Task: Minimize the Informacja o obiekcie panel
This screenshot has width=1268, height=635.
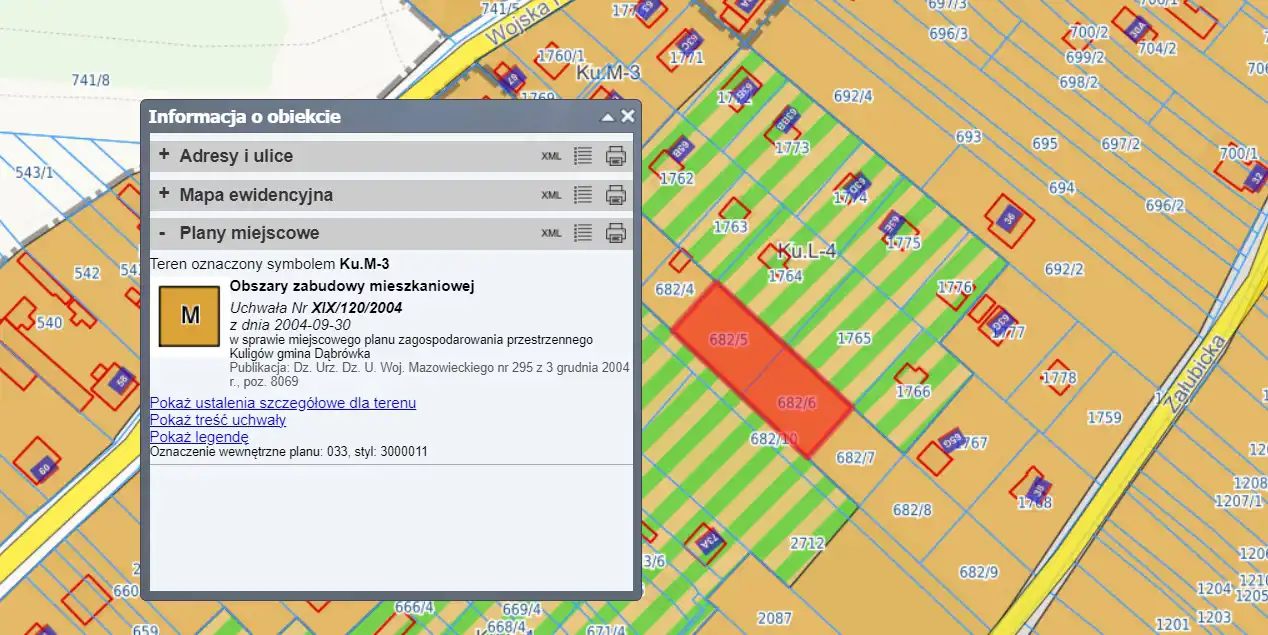Action: [x=607, y=117]
